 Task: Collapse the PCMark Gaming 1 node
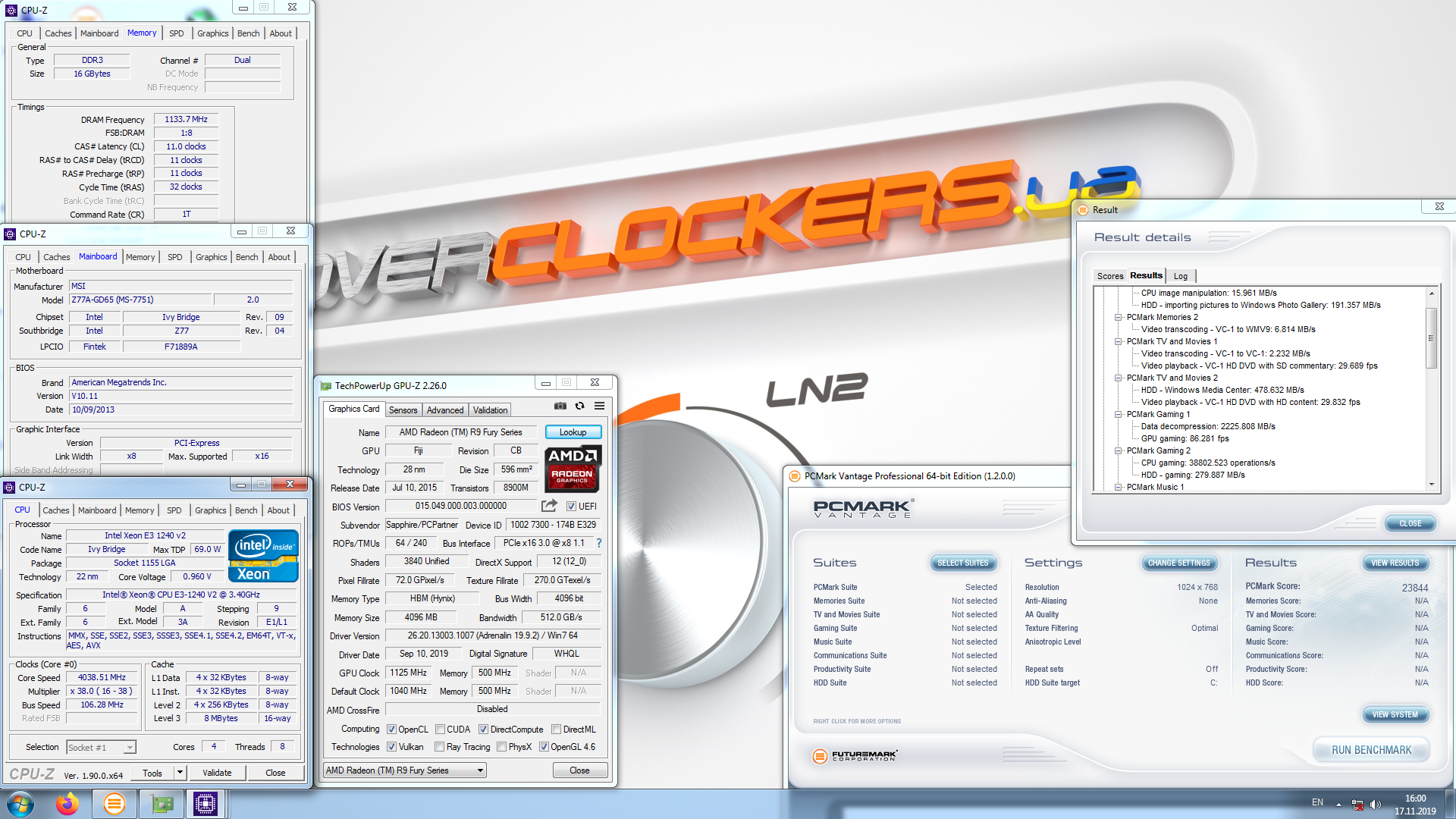coord(1118,415)
